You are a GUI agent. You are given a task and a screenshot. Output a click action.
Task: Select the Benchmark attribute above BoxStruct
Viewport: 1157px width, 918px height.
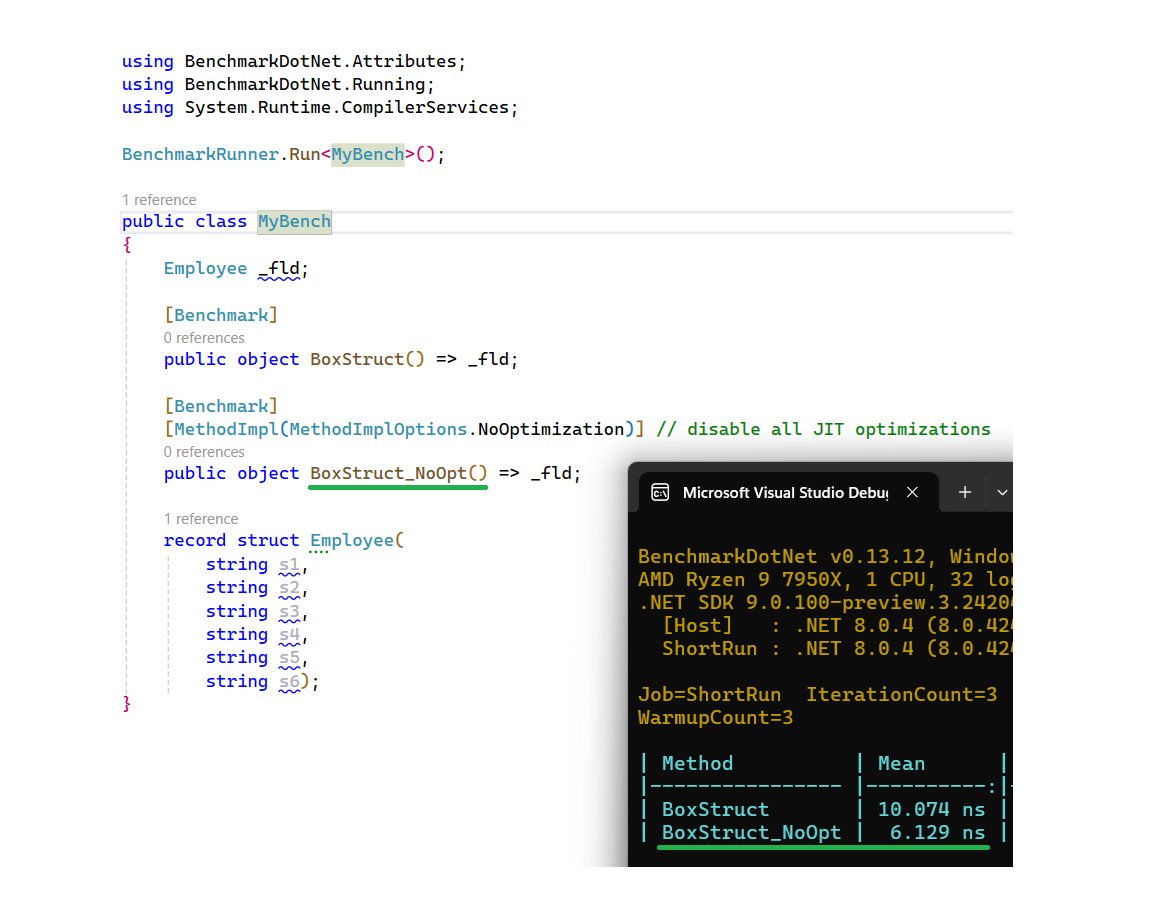pyautogui.click(x=220, y=314)
